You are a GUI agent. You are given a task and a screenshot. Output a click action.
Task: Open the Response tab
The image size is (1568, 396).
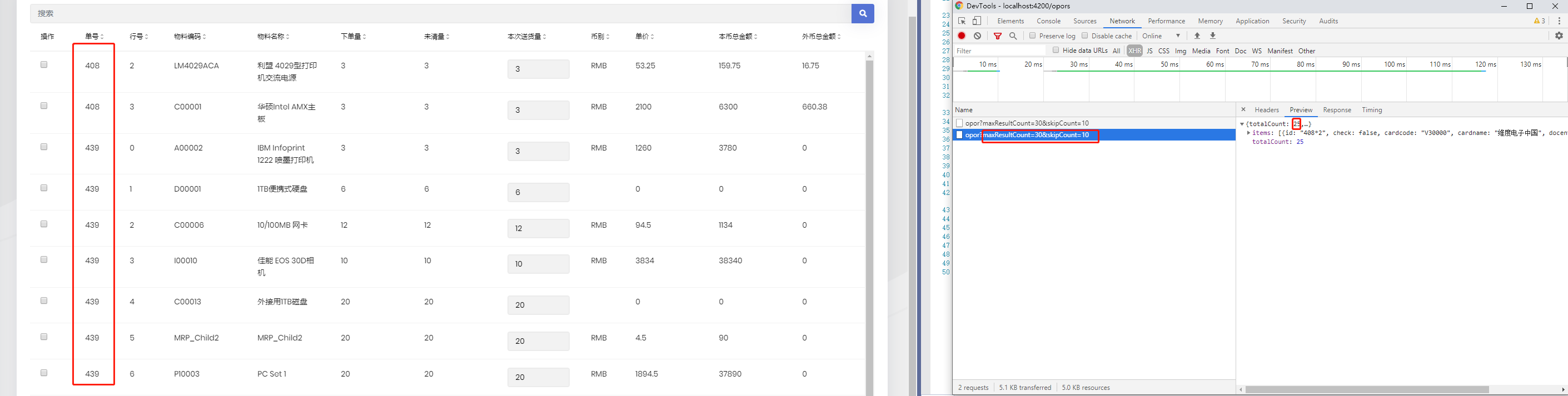coord(1337,110)
